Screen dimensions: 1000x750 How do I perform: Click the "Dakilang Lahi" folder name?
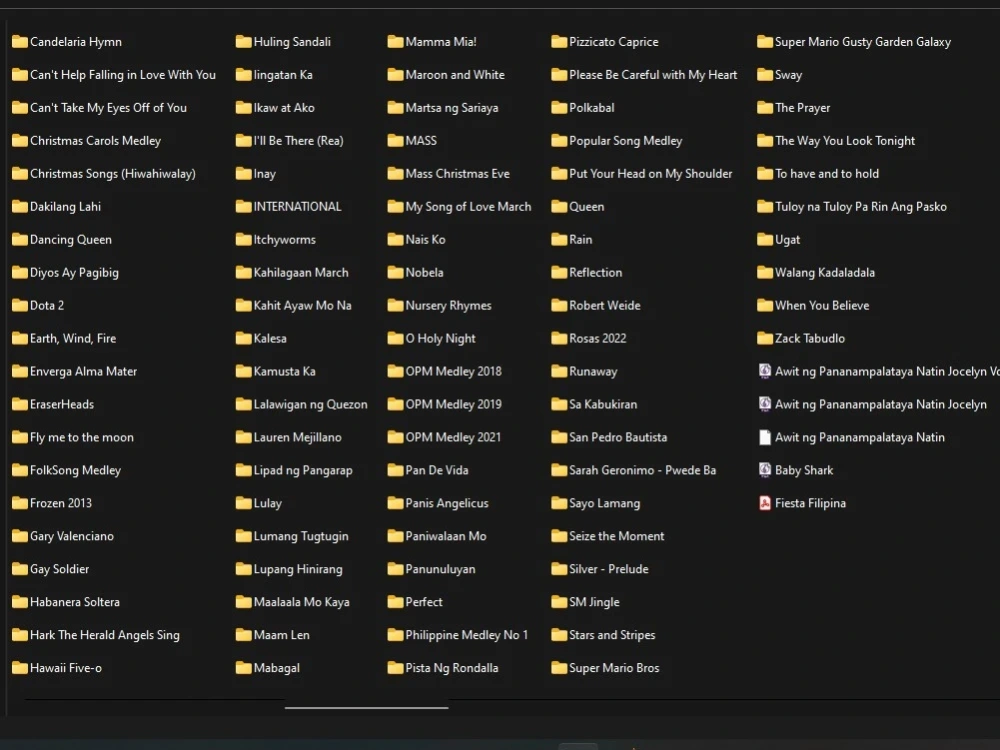coord(65,206)
